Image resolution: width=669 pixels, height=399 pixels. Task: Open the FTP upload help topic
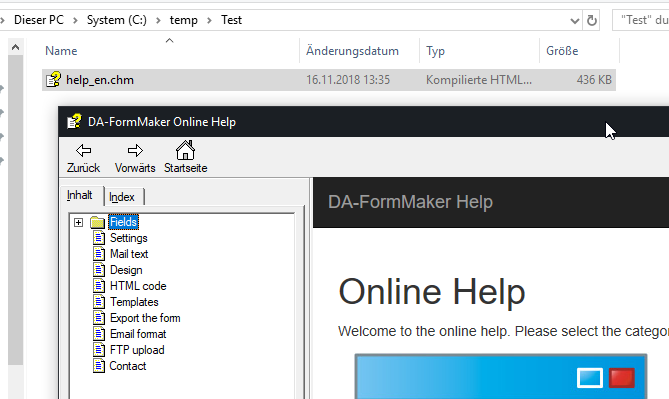pyautogui.click(x=137, y=350)
